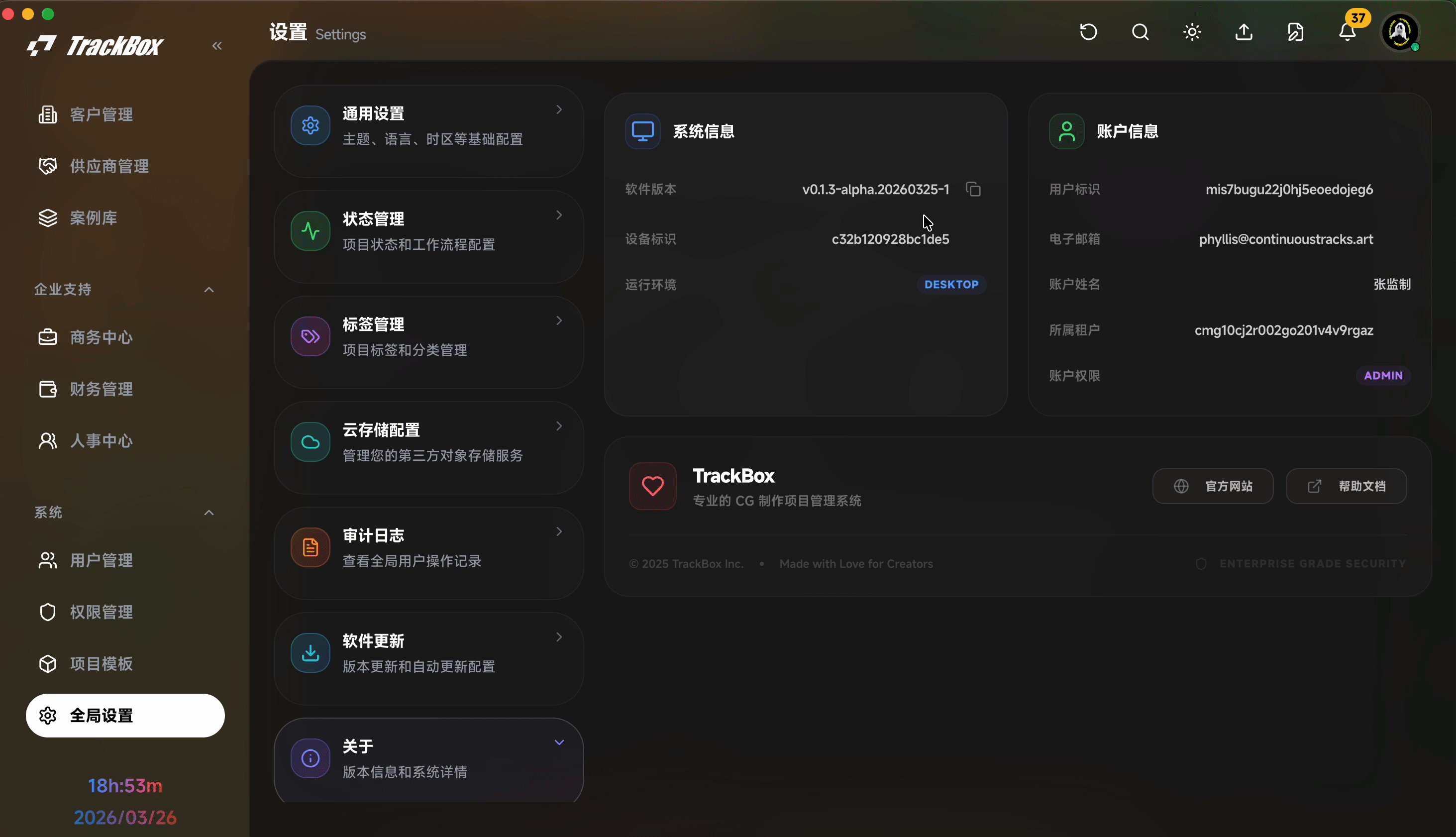Viewport: 1456px width, 837px height.
Task: Click the 关于 info icon
Action: [x=311, y=758]
